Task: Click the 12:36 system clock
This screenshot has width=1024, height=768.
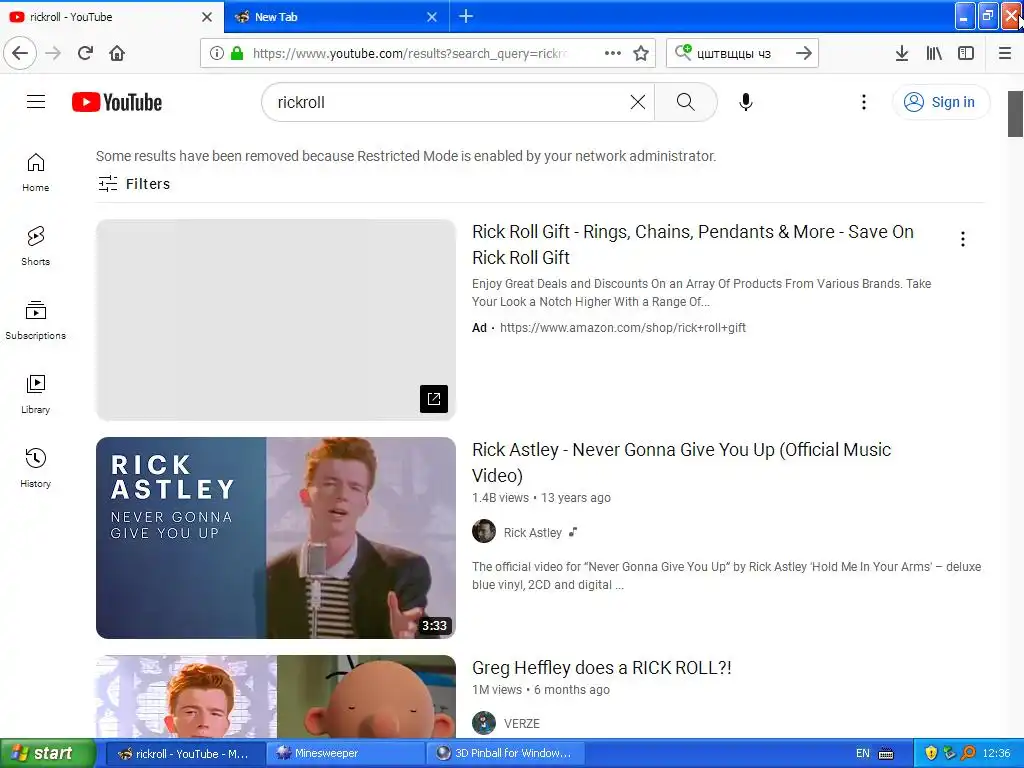Action: pos(996,753)
